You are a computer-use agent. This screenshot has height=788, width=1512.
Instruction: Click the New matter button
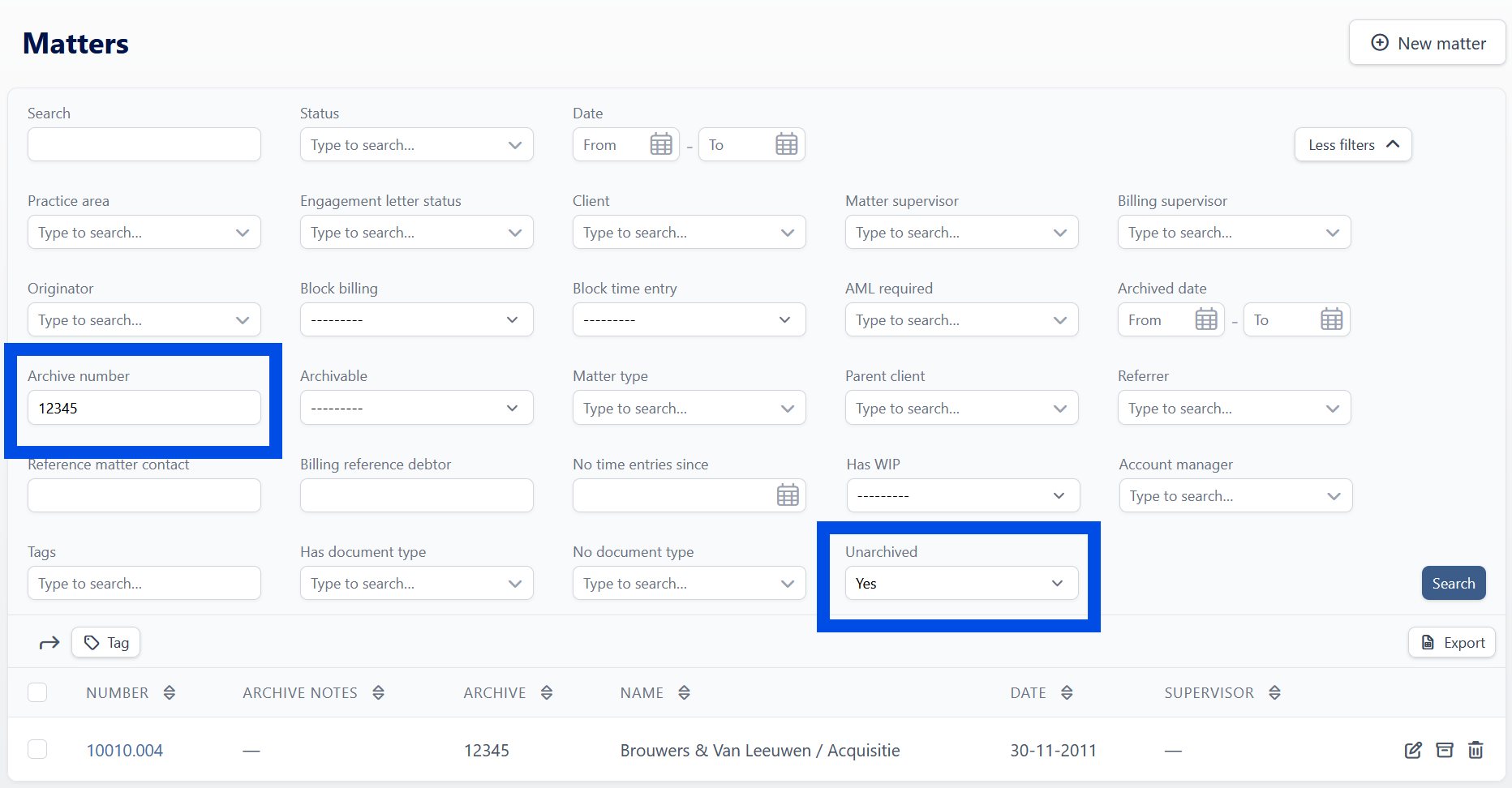coord(1428,43)
